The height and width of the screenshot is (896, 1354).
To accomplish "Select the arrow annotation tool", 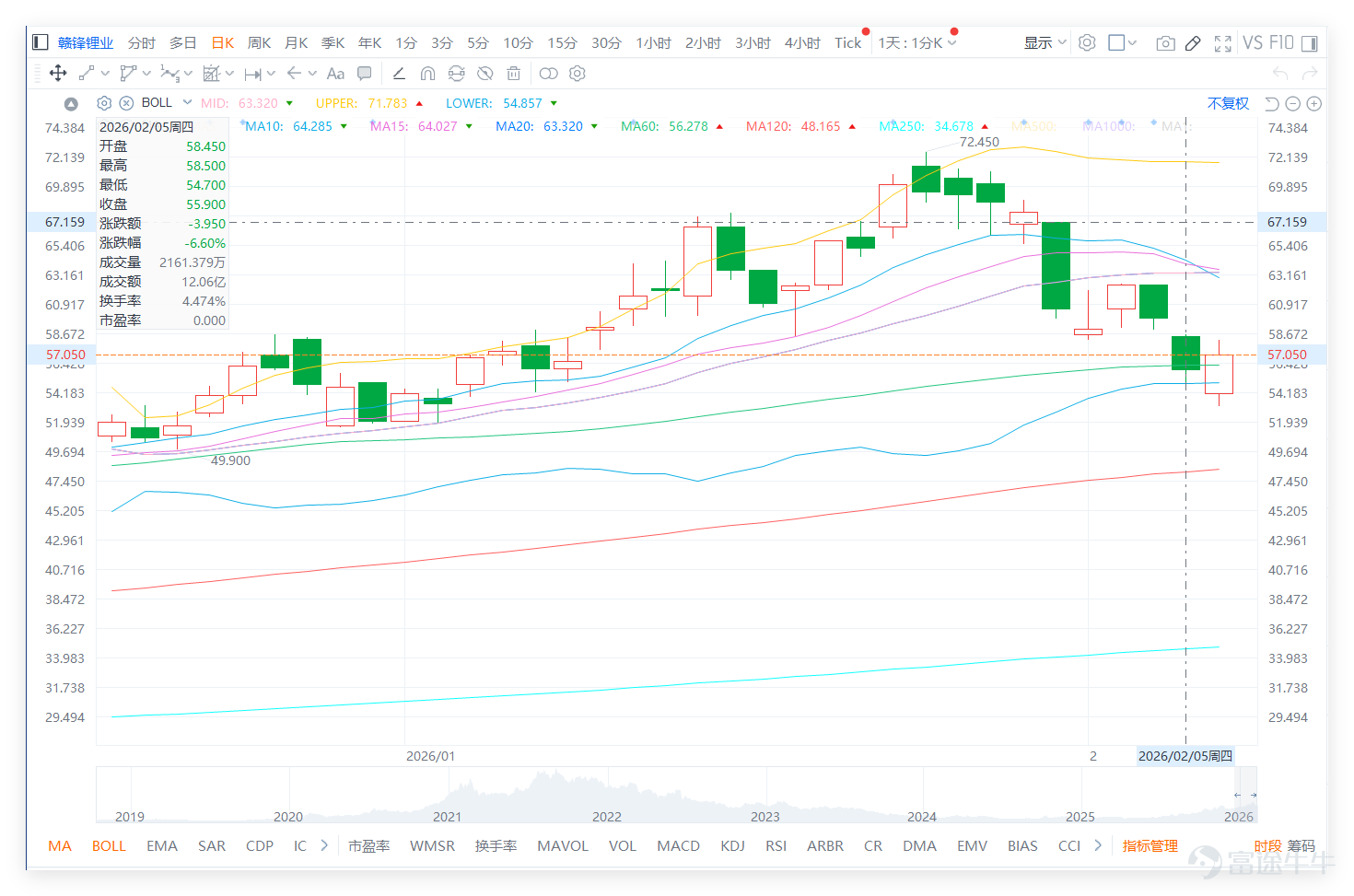I will click(294, 73).
